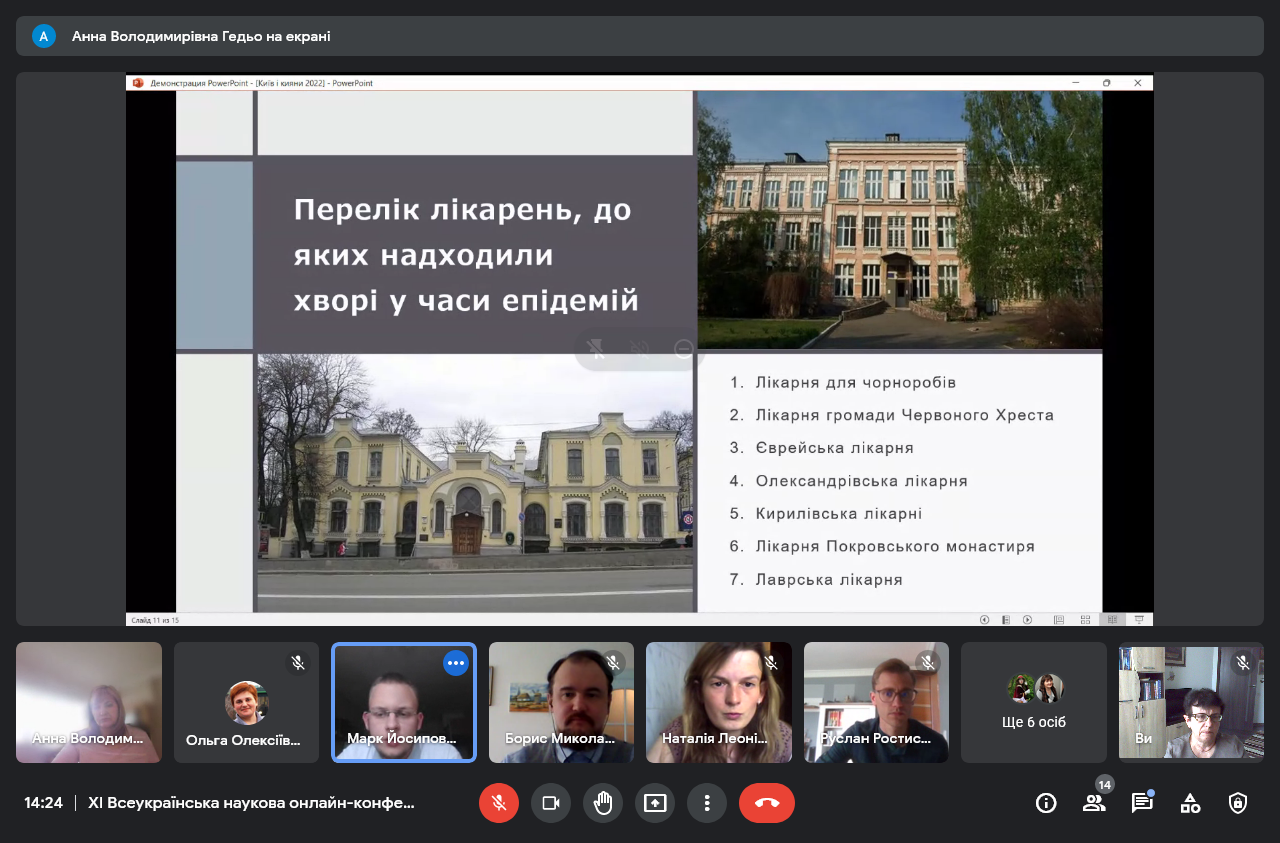Switch to slideshow view in PowerPoint status bar
The height and width of the screenshot is (843, 1280).
coord(1138,620)
